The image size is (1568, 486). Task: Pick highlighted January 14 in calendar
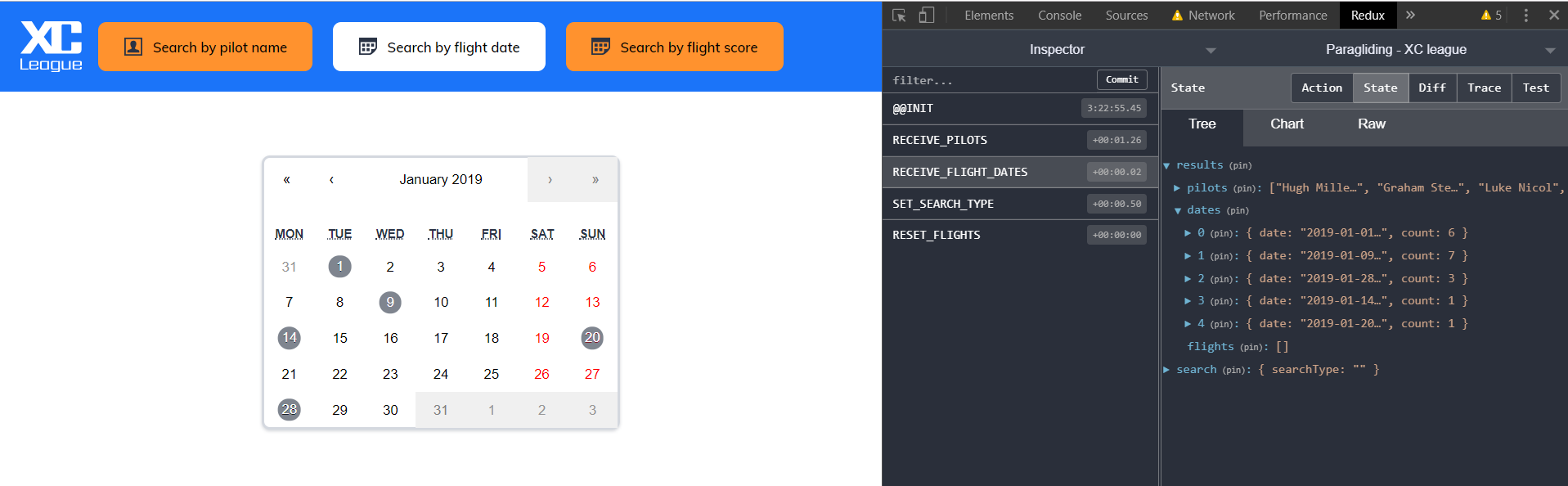coord(290,338)
